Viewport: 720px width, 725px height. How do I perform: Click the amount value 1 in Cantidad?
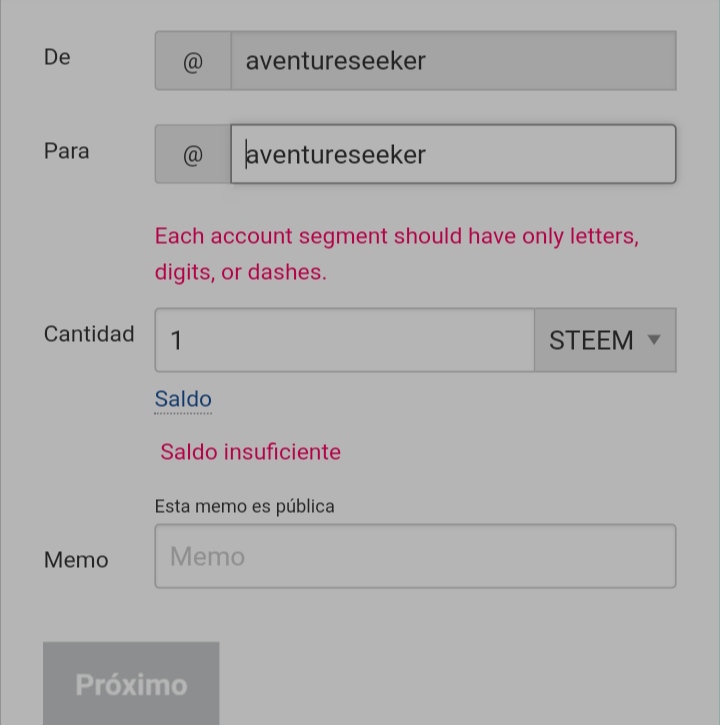176,340
